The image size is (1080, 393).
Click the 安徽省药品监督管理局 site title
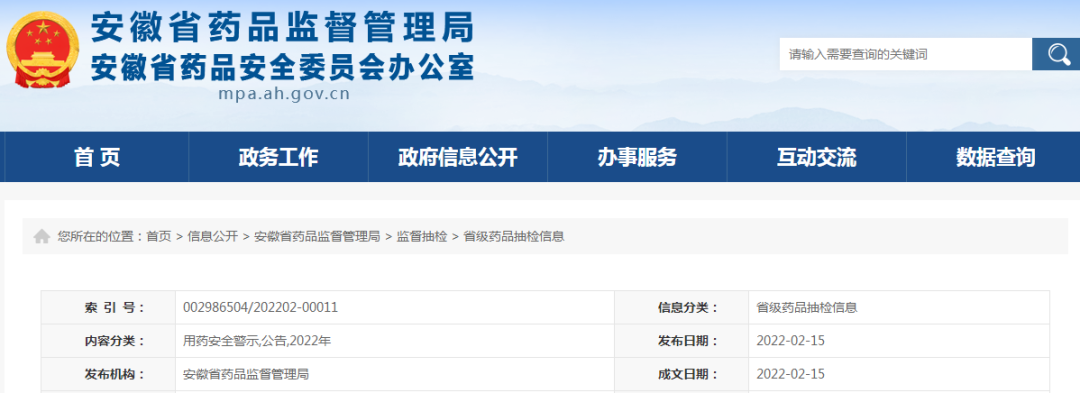pos(283,28)
